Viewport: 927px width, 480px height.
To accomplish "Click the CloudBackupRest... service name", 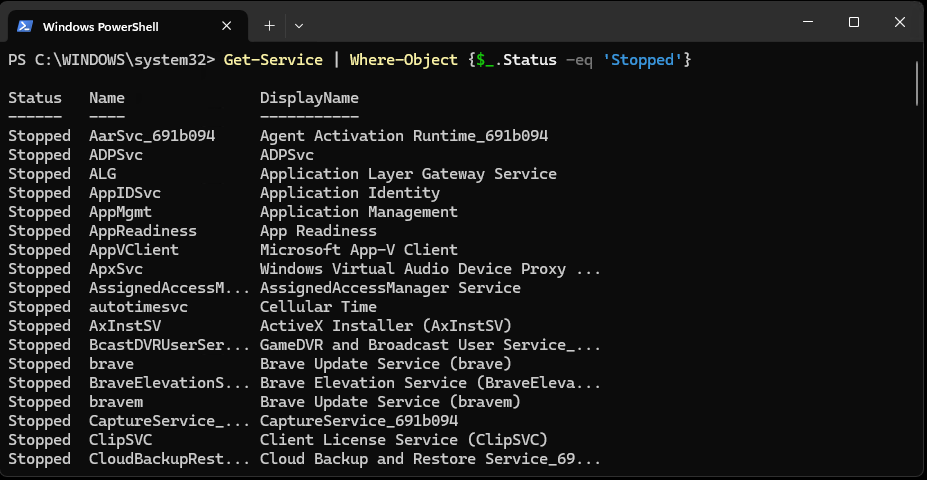I will tap(170, 459).
